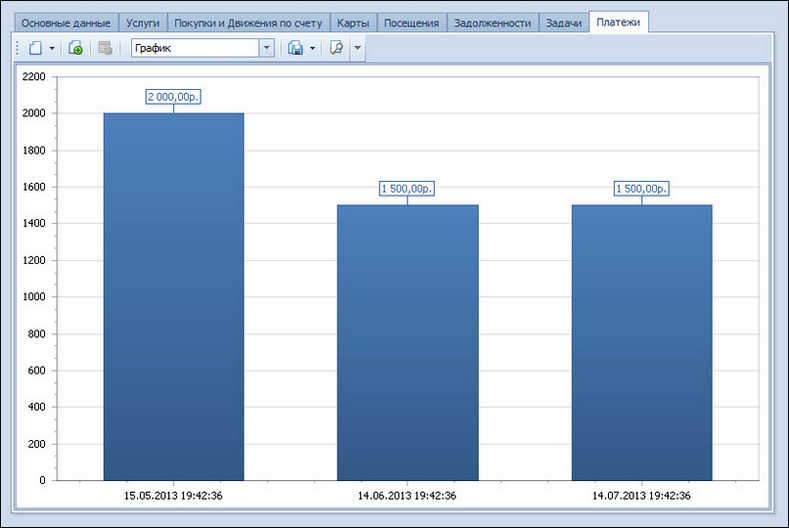Click the 14.06.2013 19:42:36 axis label
This screenshot has height=528, width=789.
(x=407, y=496)
